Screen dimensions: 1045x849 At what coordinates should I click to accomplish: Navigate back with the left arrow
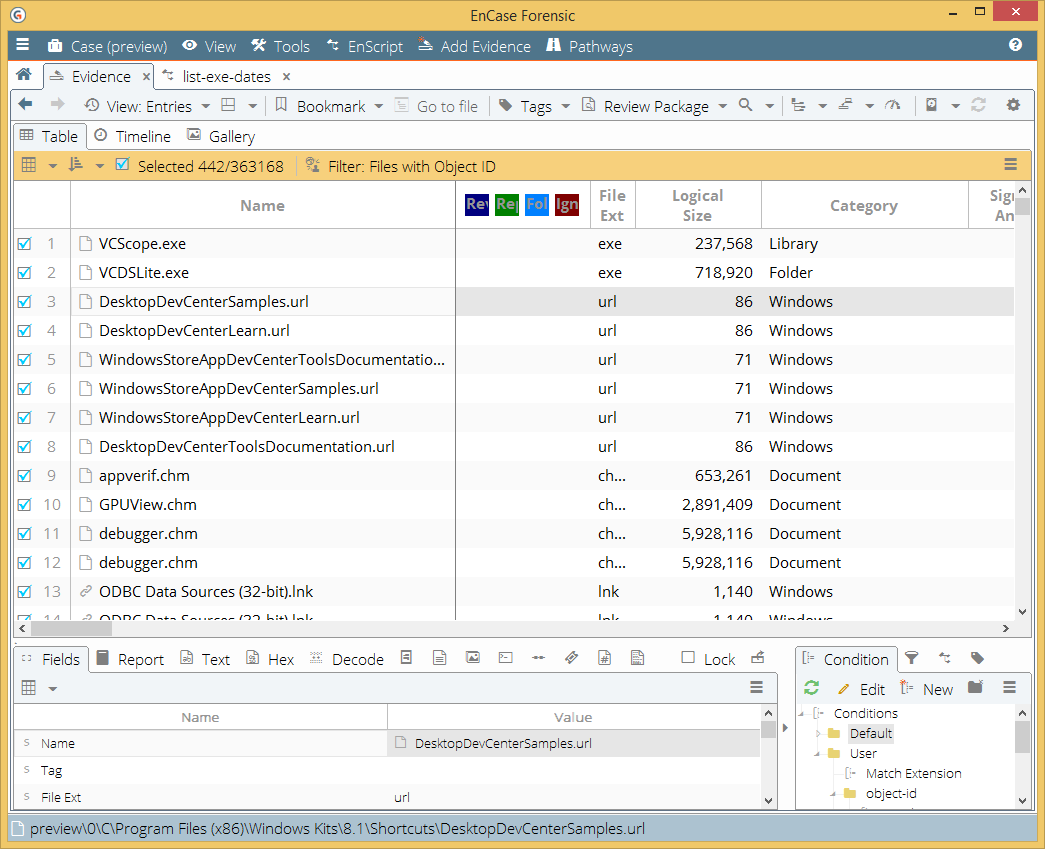point(25,105)
